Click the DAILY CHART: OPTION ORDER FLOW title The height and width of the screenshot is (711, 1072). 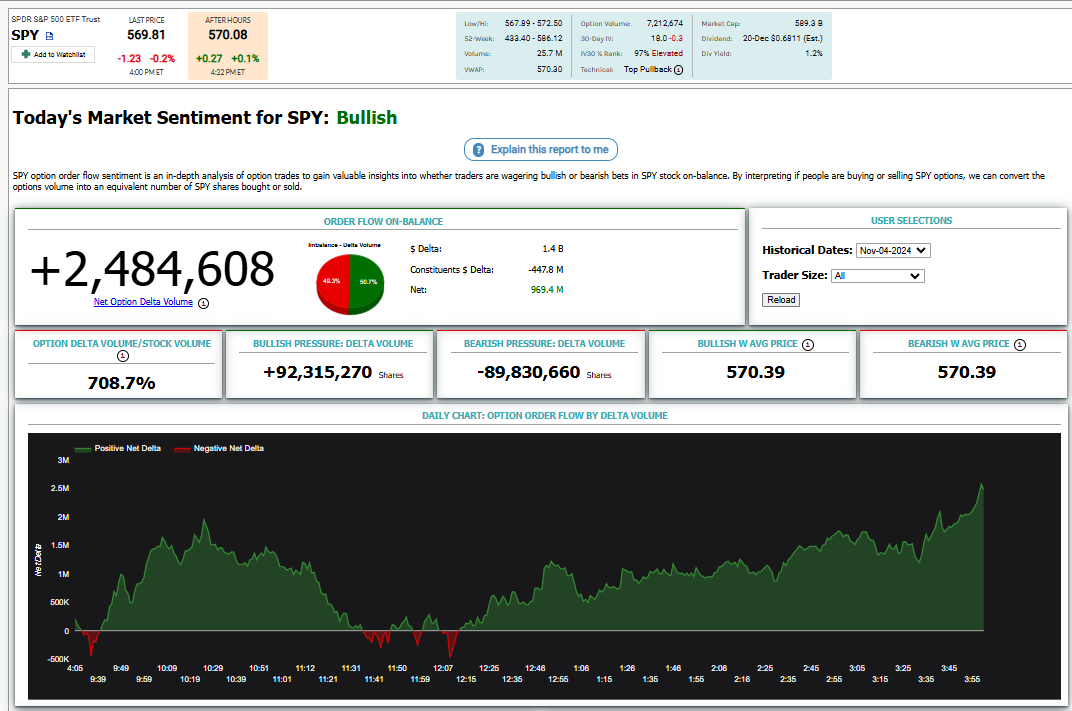[545, 416]
